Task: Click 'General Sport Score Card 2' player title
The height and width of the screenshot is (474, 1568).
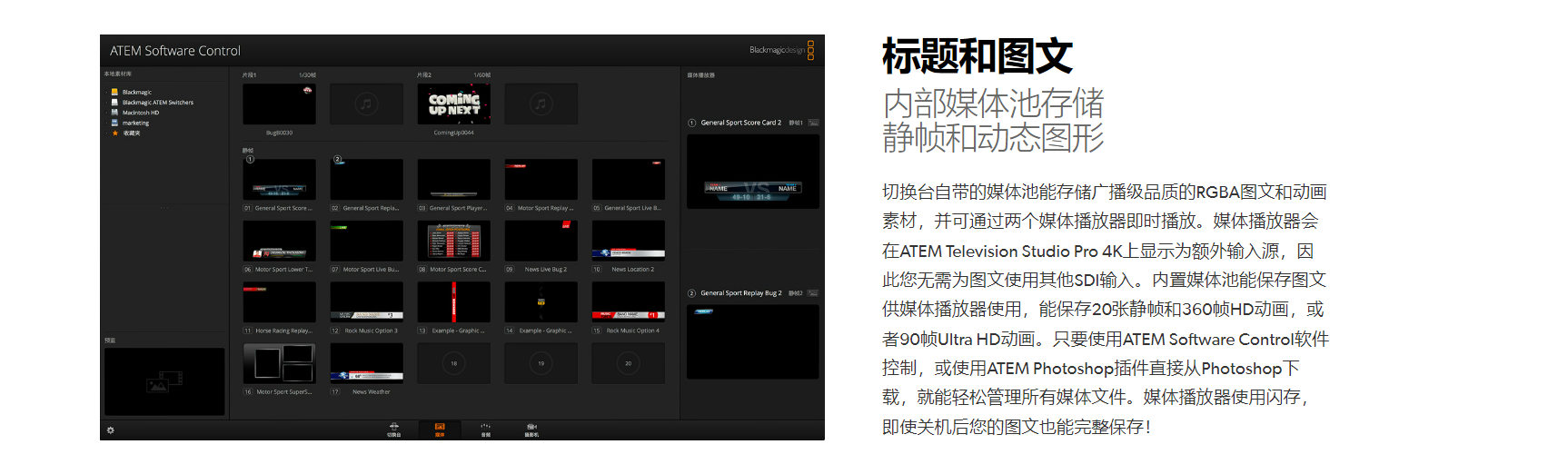Action: (x=740, y=123)
